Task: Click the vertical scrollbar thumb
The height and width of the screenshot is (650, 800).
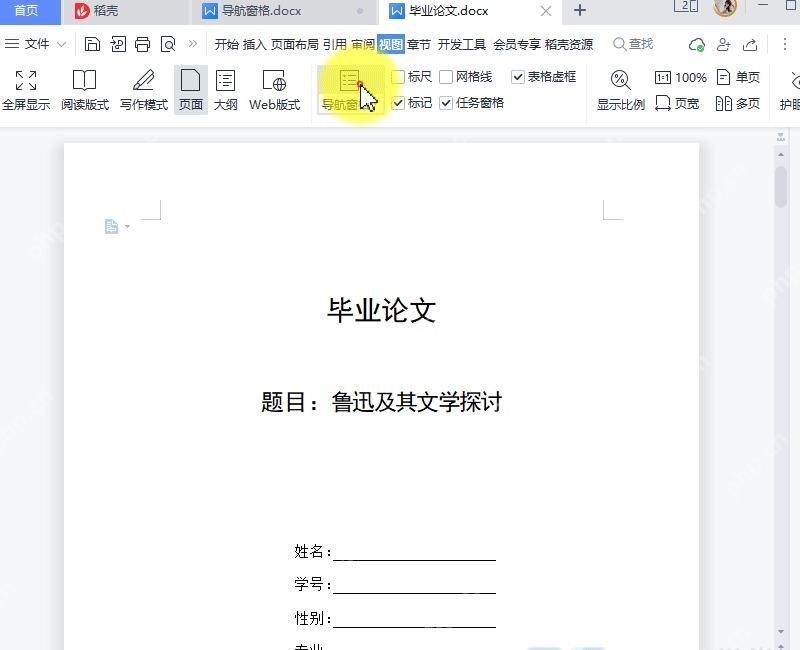Action: click(x=781, y=187)
